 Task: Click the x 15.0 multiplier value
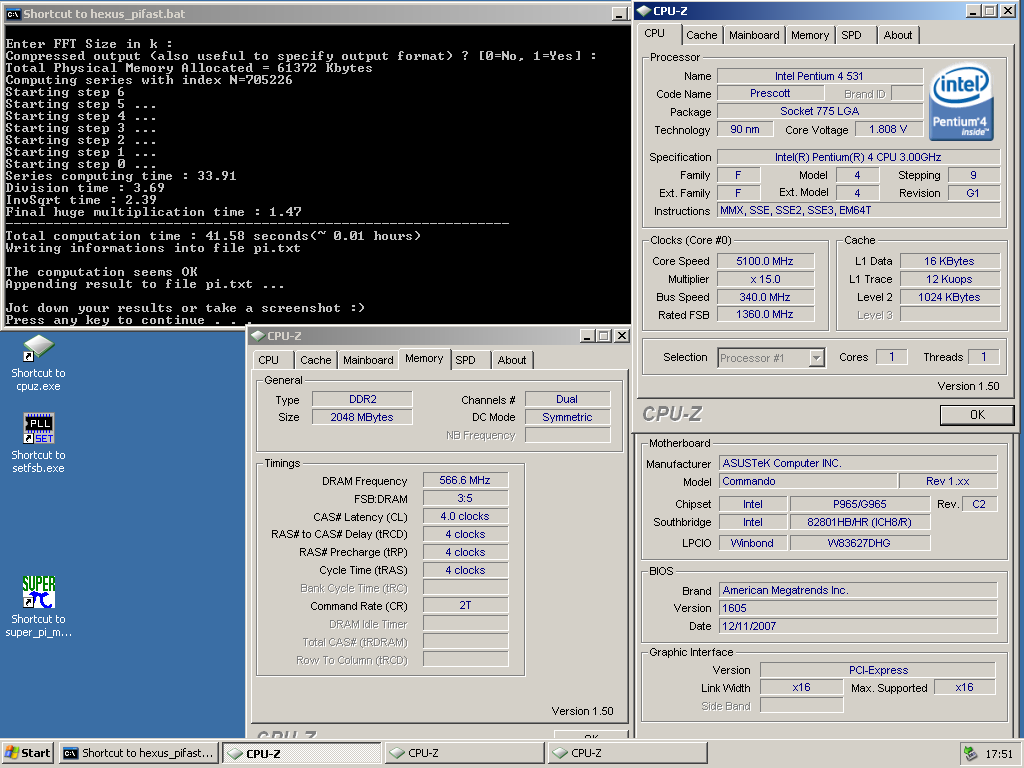pyautogui.click(x=765, y=279)
